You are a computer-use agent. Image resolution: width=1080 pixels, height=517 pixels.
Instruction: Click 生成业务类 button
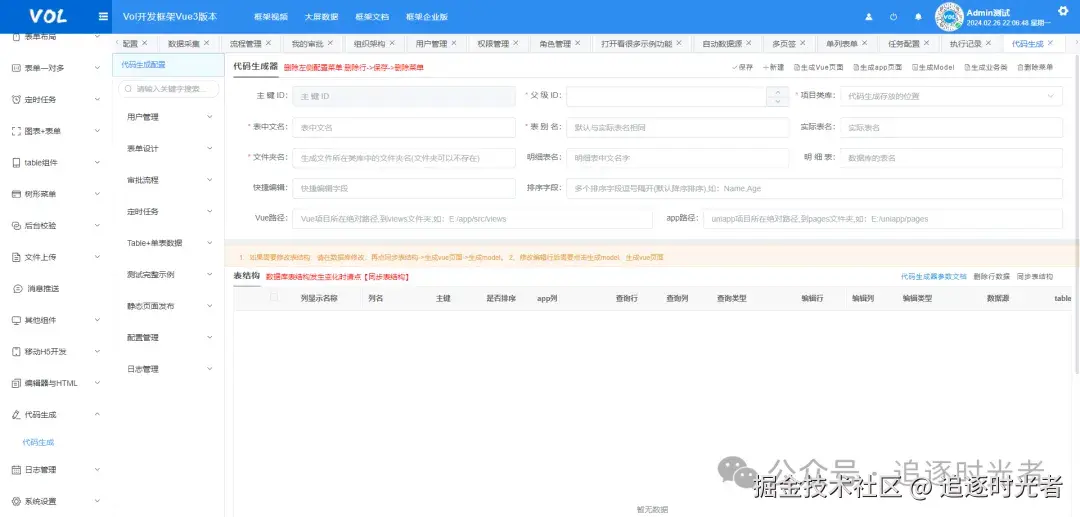[986, 67]
